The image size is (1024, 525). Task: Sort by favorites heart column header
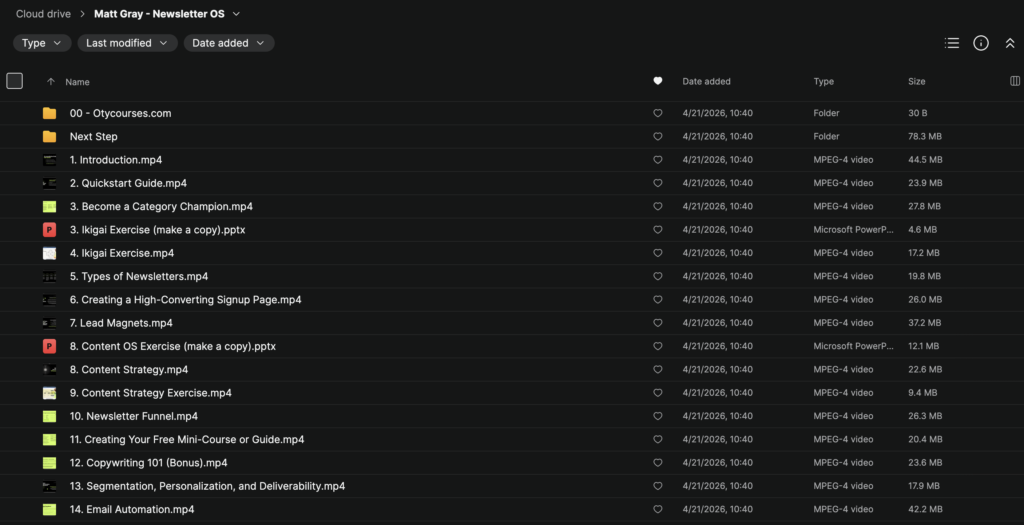[x=658, y=81]
